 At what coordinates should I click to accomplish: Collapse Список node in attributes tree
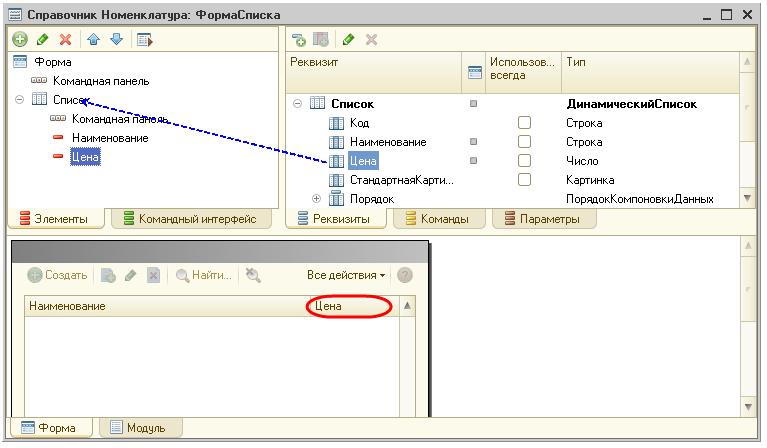pyautogui.click(x=297, y=104)
